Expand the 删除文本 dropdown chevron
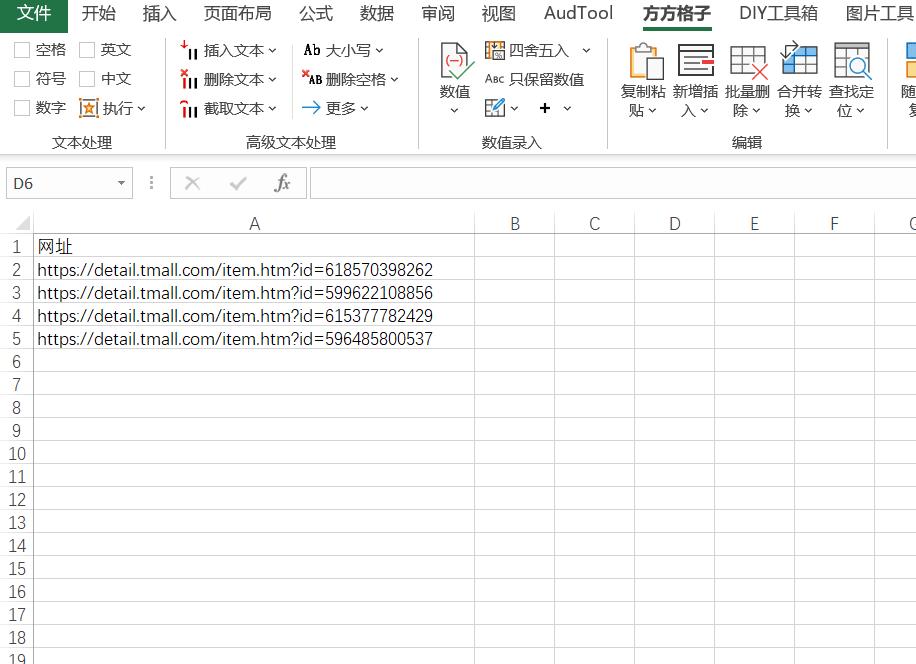The width and height of the screenshot is (916, 664). 272,79
